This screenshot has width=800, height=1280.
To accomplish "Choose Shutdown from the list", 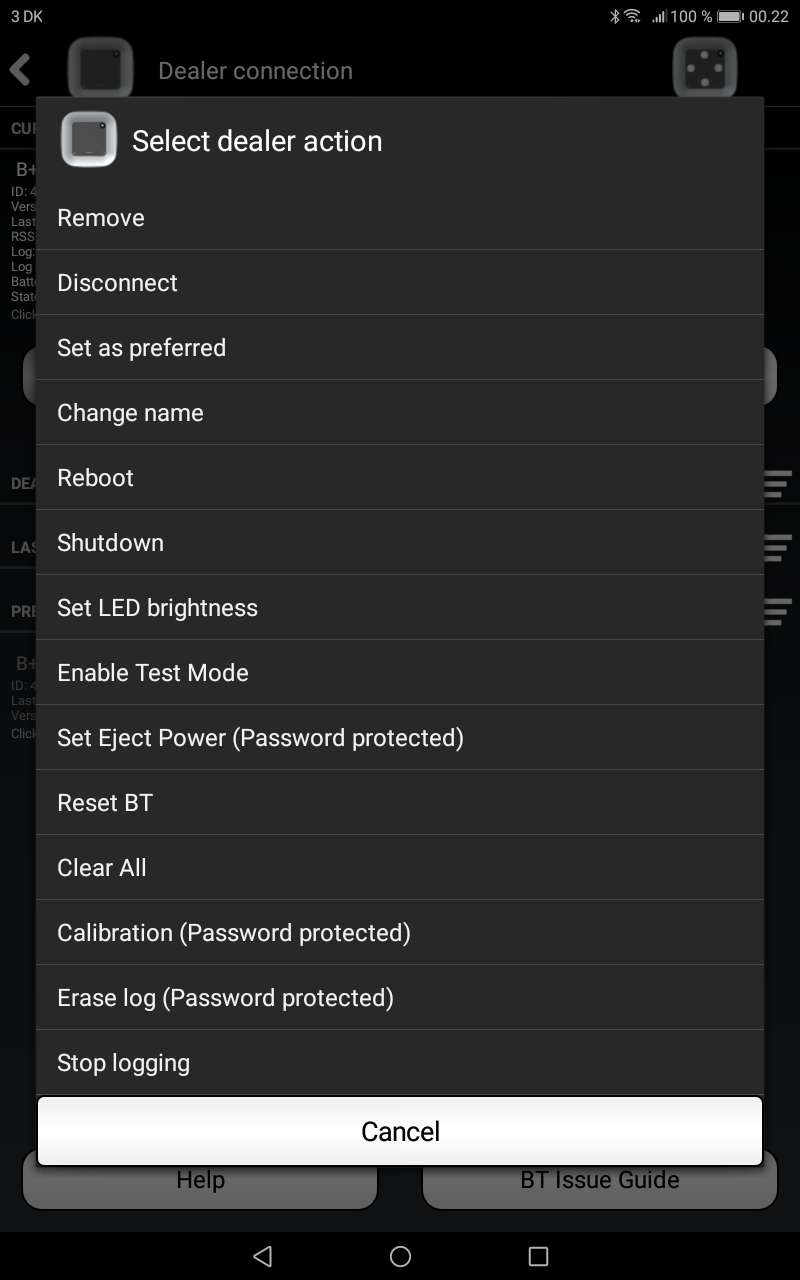I will click(x=400, y=543).
